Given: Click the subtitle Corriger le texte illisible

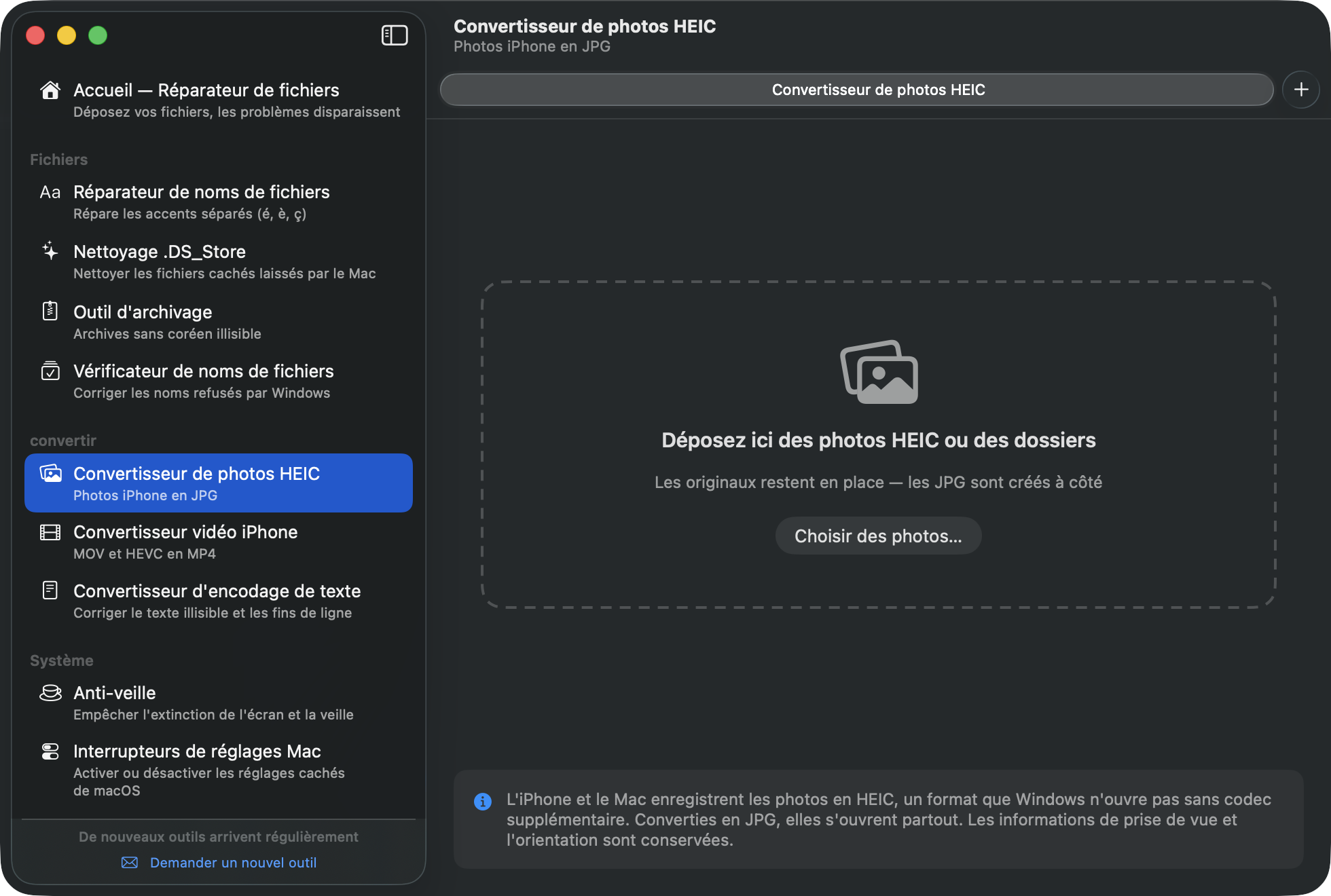Looking at the screenshot, I should pos(213,613).
